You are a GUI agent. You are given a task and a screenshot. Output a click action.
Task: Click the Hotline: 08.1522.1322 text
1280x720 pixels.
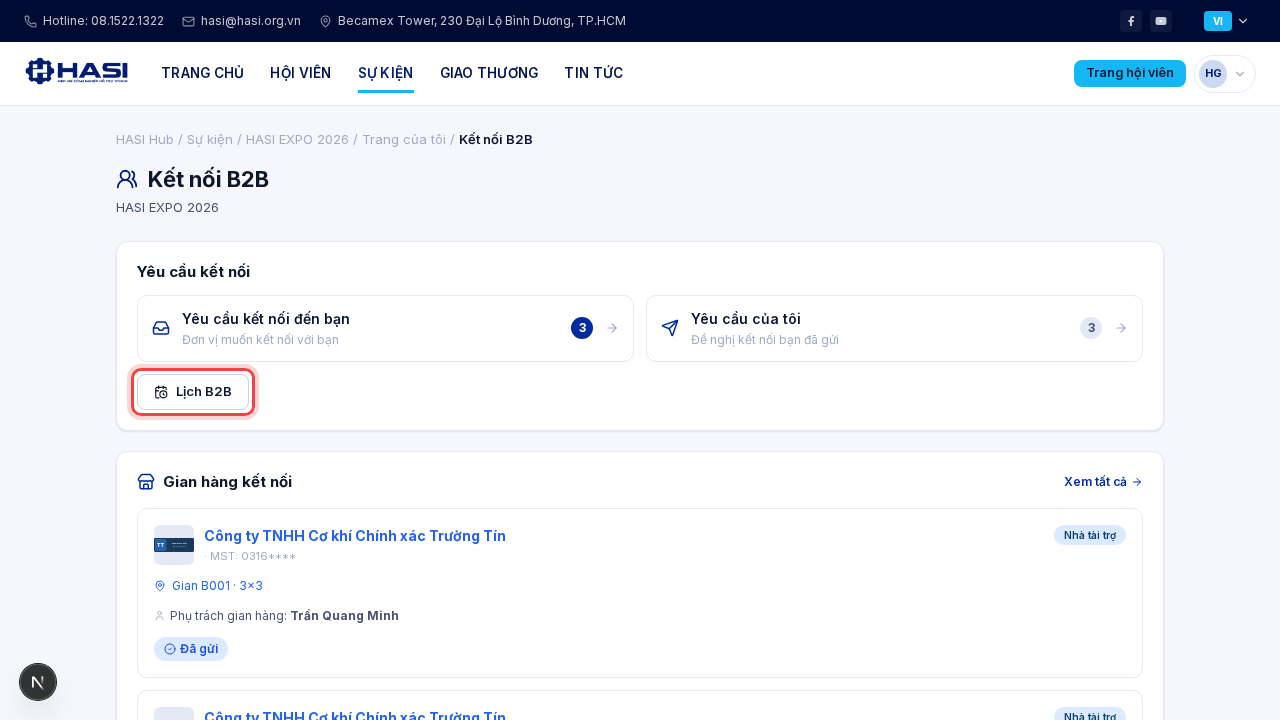click(x=103, y=21)
